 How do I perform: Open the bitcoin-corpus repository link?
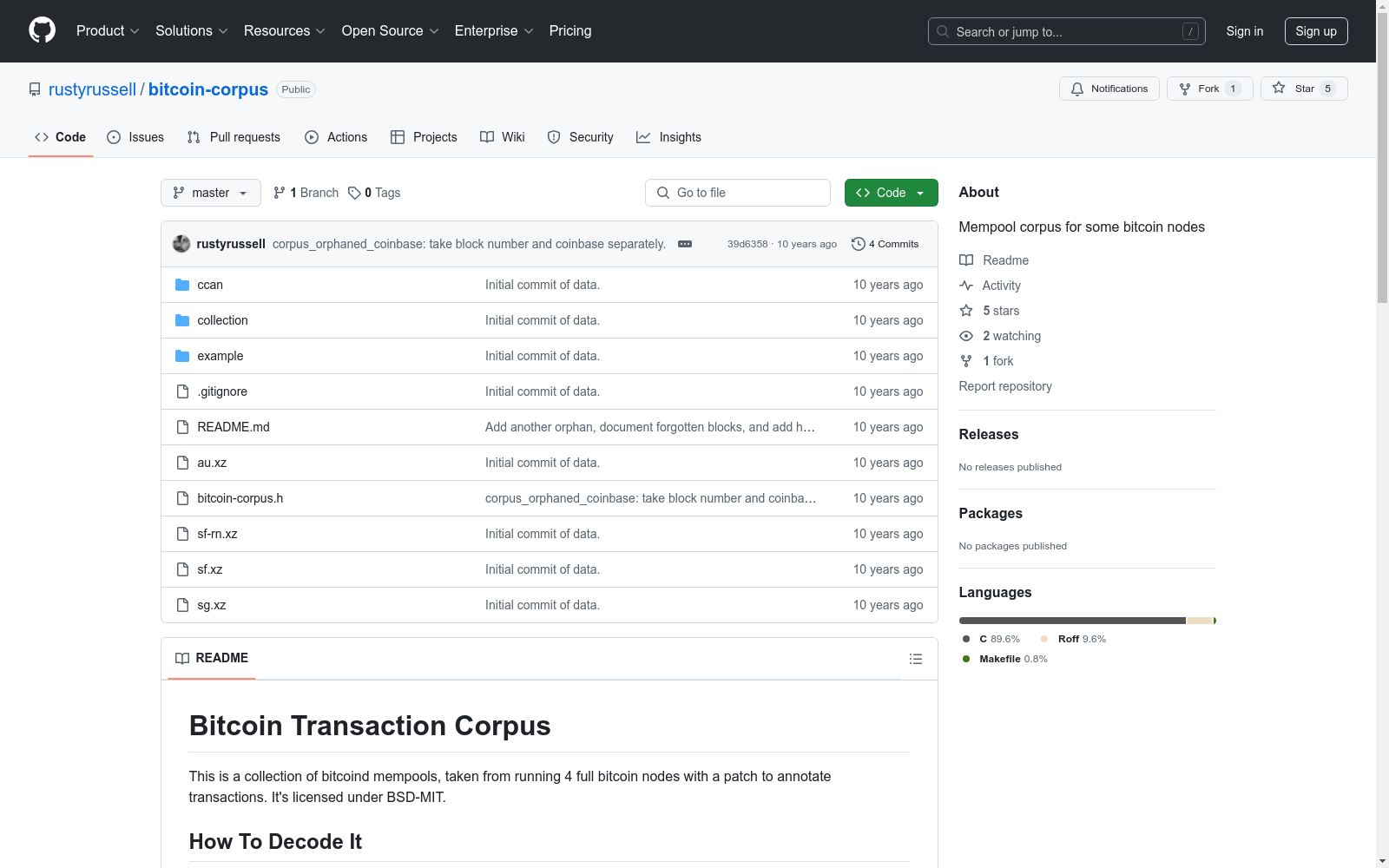coord(208,89)
